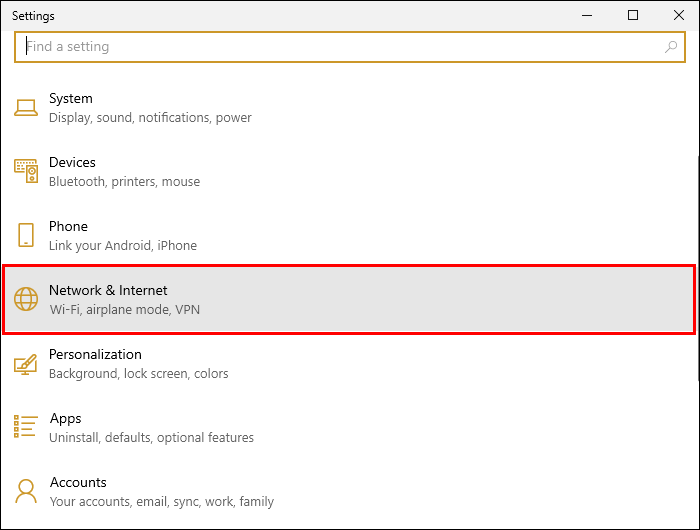Click the magnifier icon in the search box
700x530 pixels.
click(671, 47)
